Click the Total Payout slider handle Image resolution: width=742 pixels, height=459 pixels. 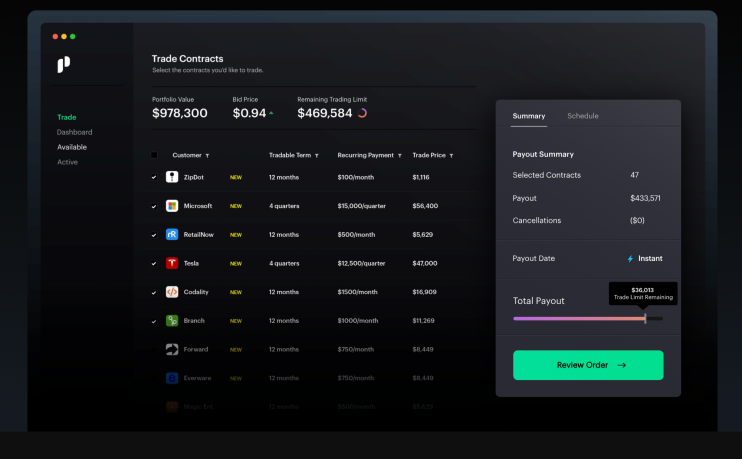pos(645,318)
